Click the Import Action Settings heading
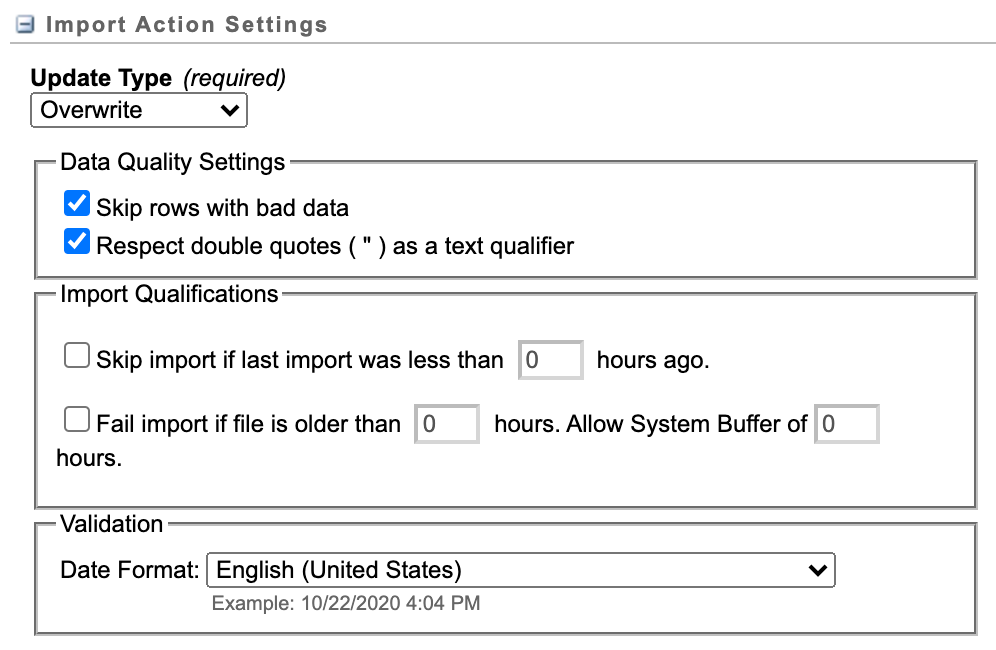The image size is (996, 650). pos(187,25)
